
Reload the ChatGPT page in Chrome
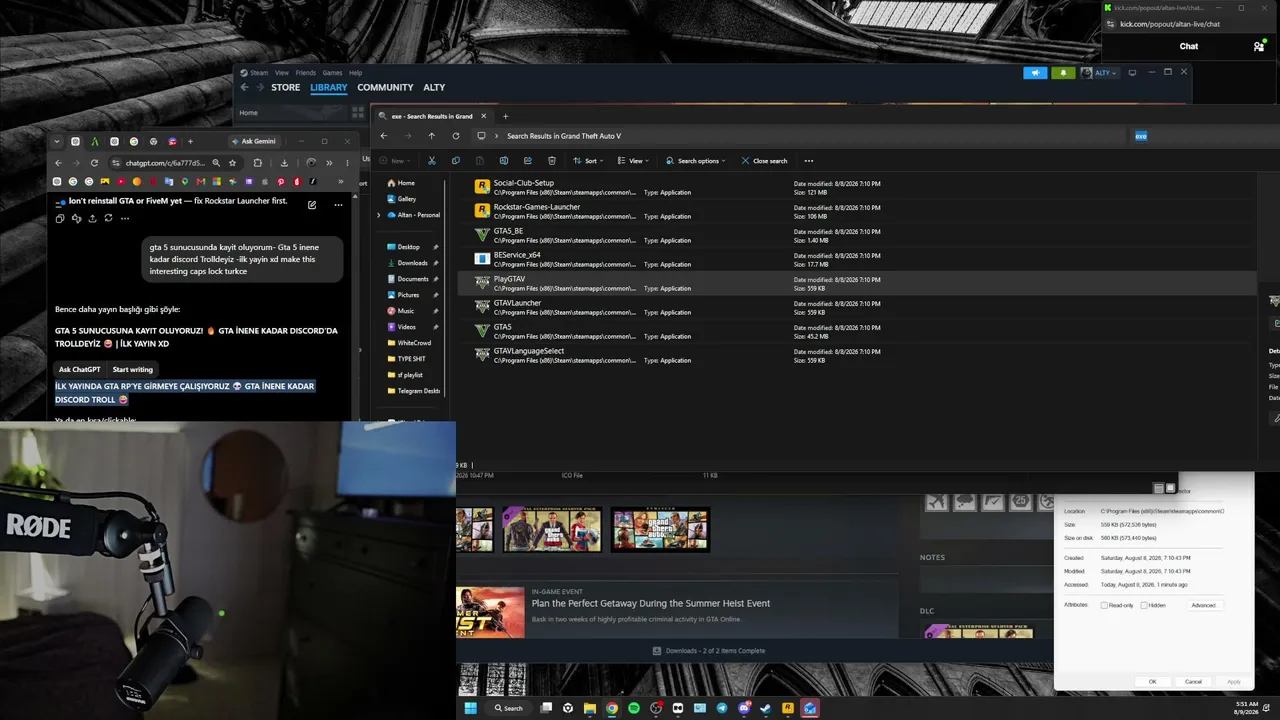click(x=94, y=163)
